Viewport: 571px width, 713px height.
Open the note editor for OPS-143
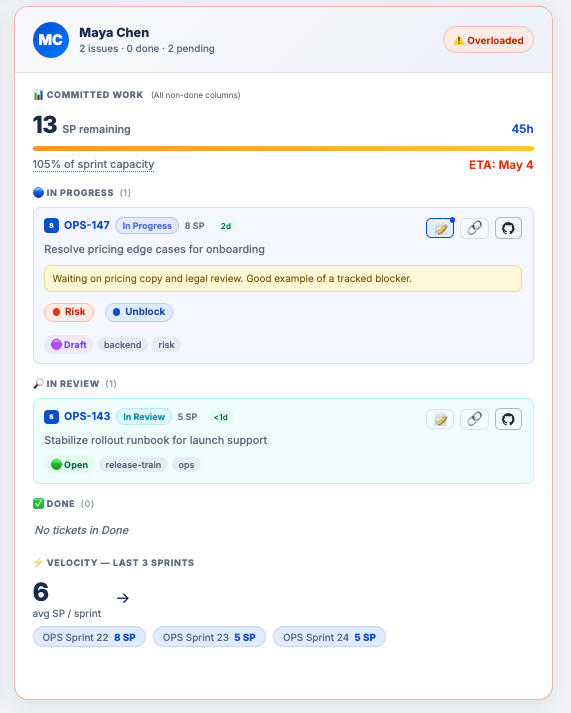coord(440,419)
